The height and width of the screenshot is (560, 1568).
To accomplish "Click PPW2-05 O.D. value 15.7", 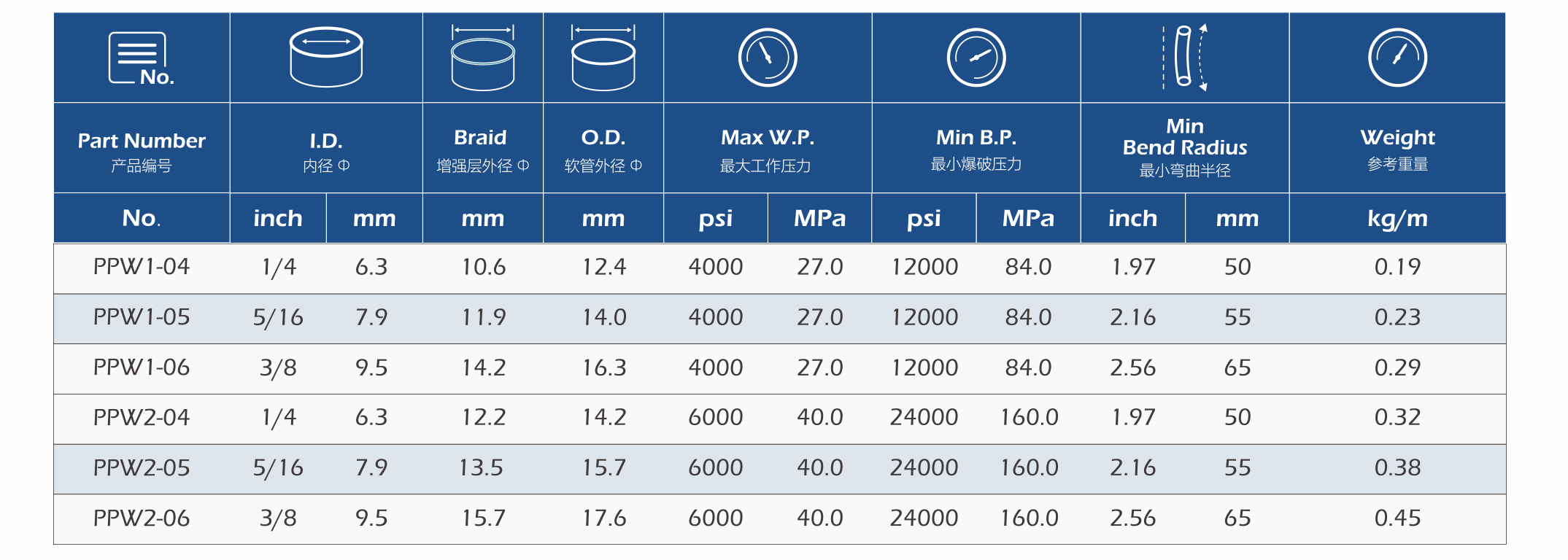I will (x=603, y=468).
